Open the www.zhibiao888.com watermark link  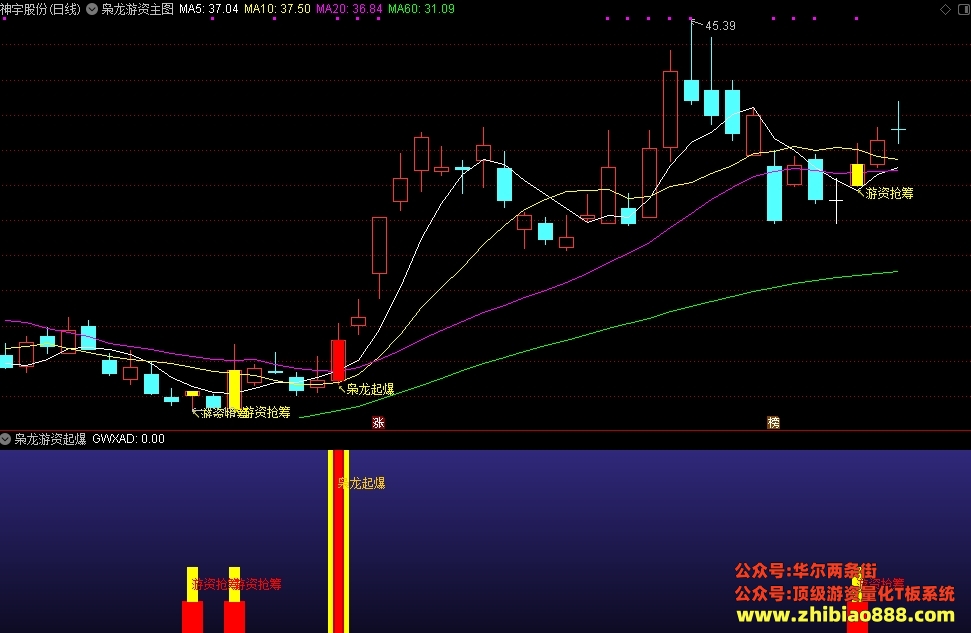pos(845,615)
